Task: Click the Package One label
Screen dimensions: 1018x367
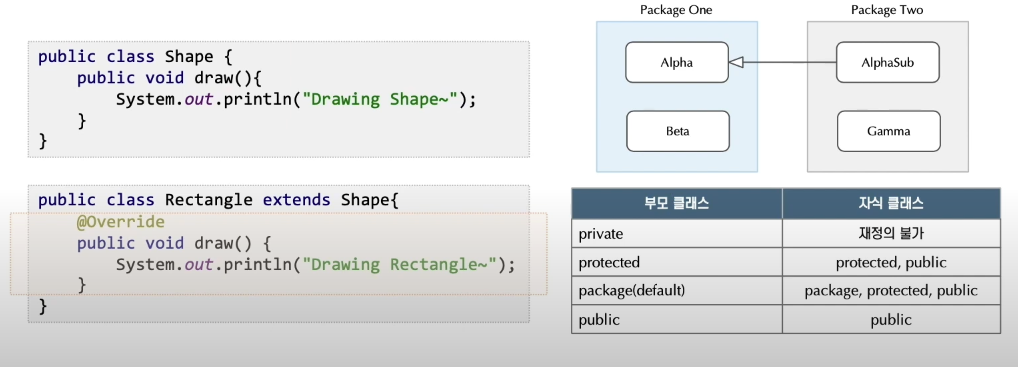Action: tap(675, 10)
